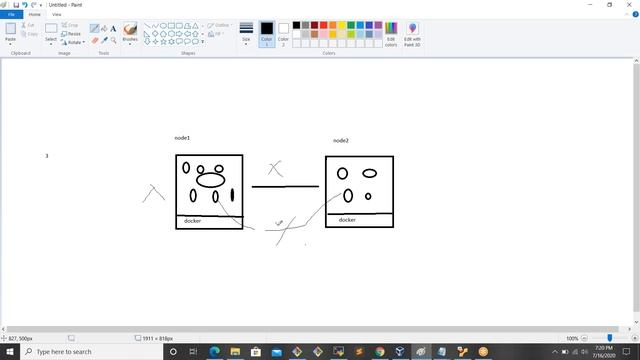Select the Color picker eyedropper tool
This screenshot has width=640, height=360.
tap(104, 40)
